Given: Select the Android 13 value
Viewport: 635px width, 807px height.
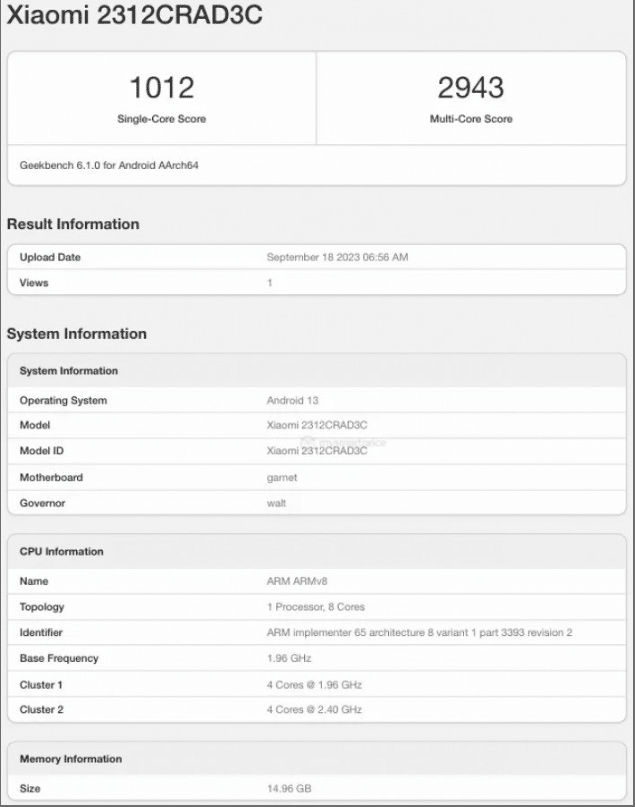Looking at the screenshot, I should (292, 400).
